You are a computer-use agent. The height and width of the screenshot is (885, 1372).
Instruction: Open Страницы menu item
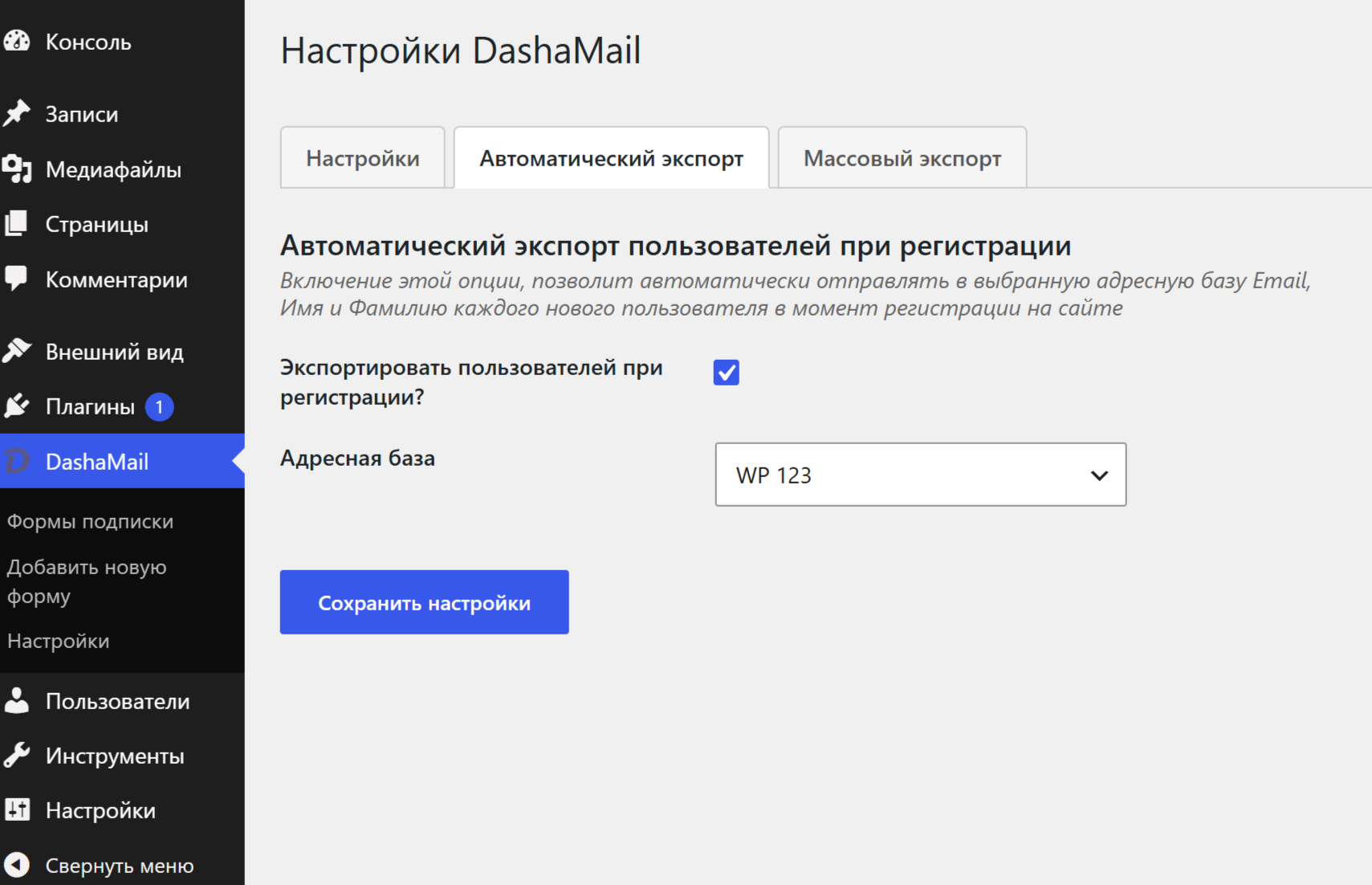122,224
